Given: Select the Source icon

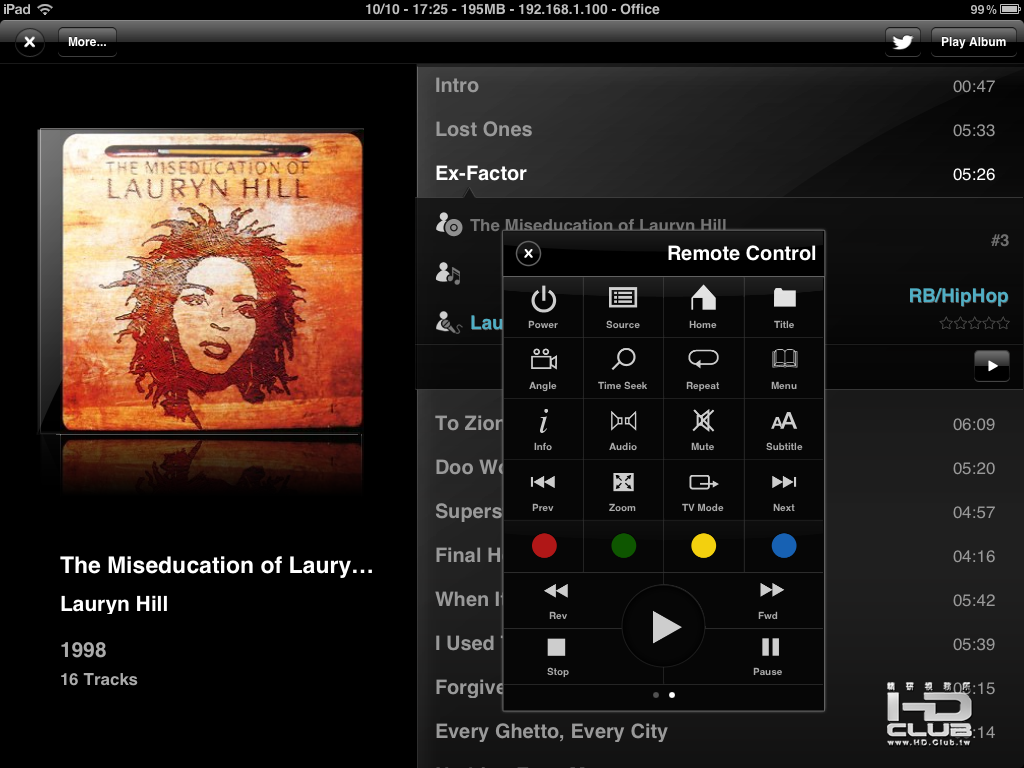Looking at the screenshot, I should click(x=623, y=308).
